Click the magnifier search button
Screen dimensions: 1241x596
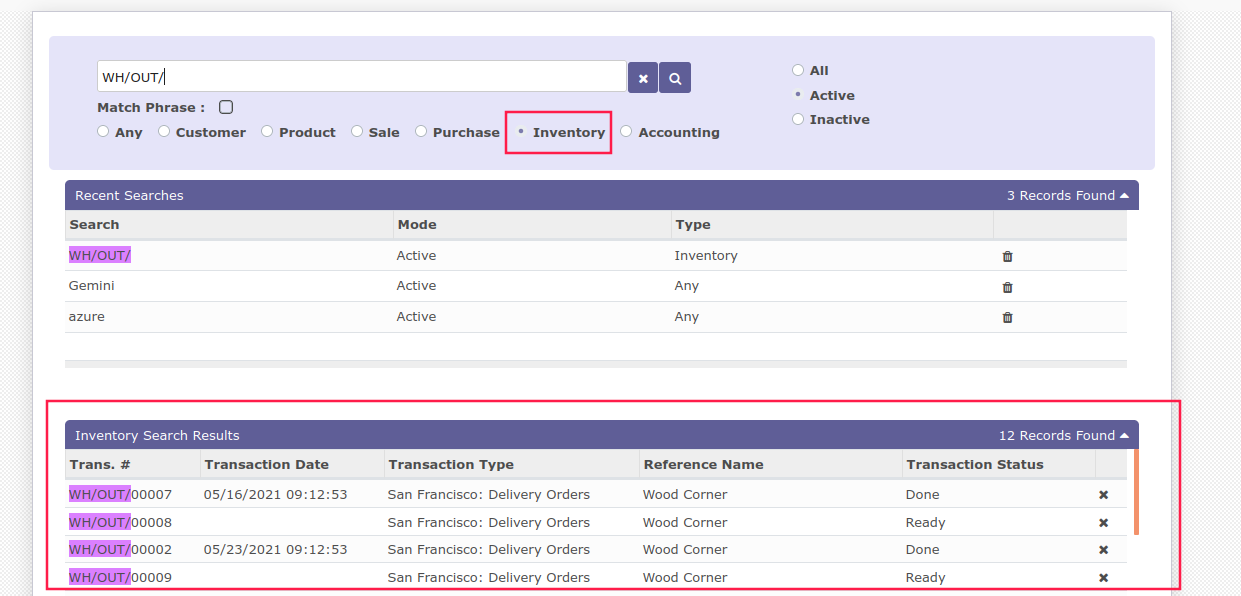(x=675, y=78)
